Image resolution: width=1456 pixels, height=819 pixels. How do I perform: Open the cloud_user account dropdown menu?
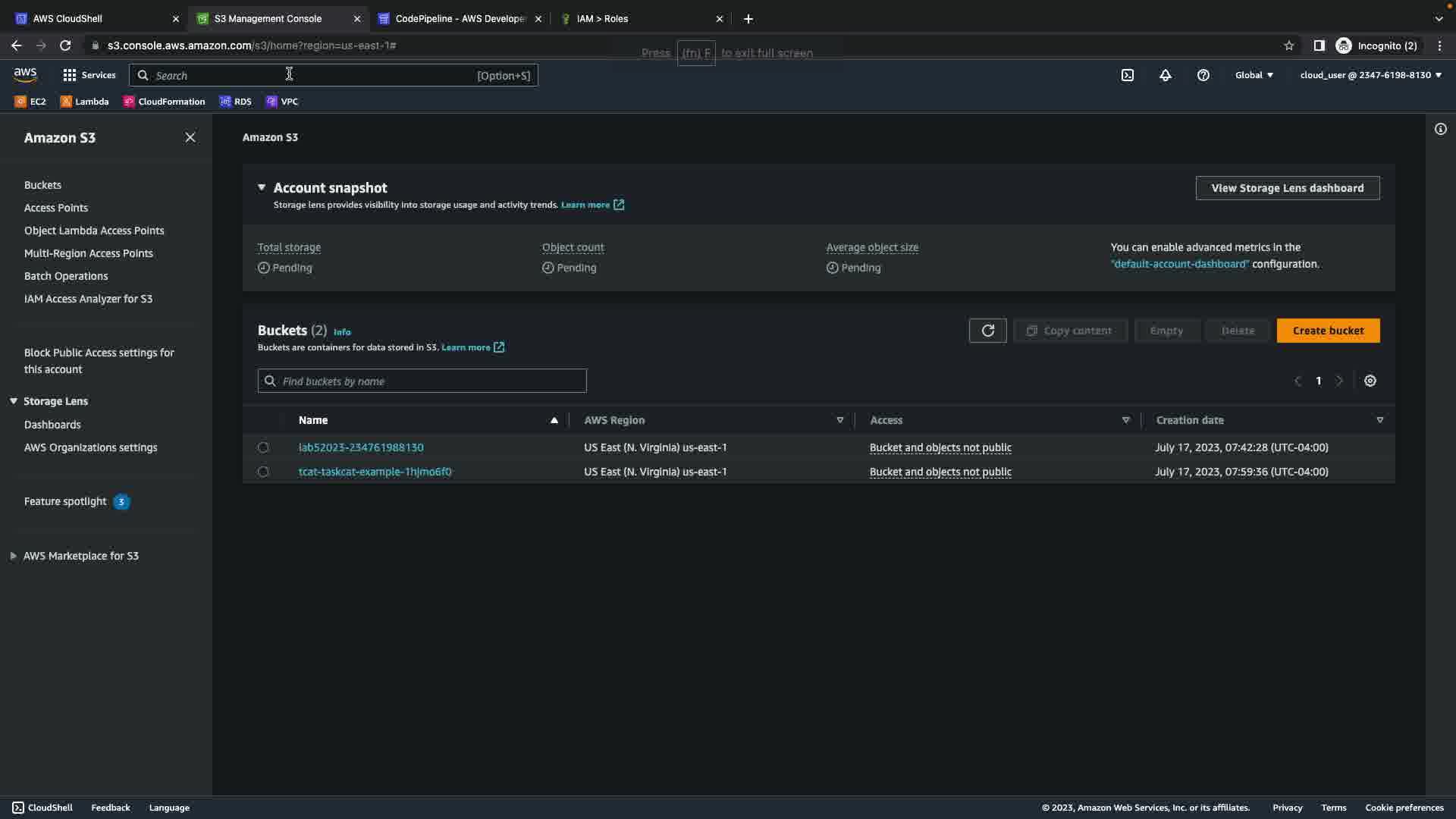tap(1370, 75)
